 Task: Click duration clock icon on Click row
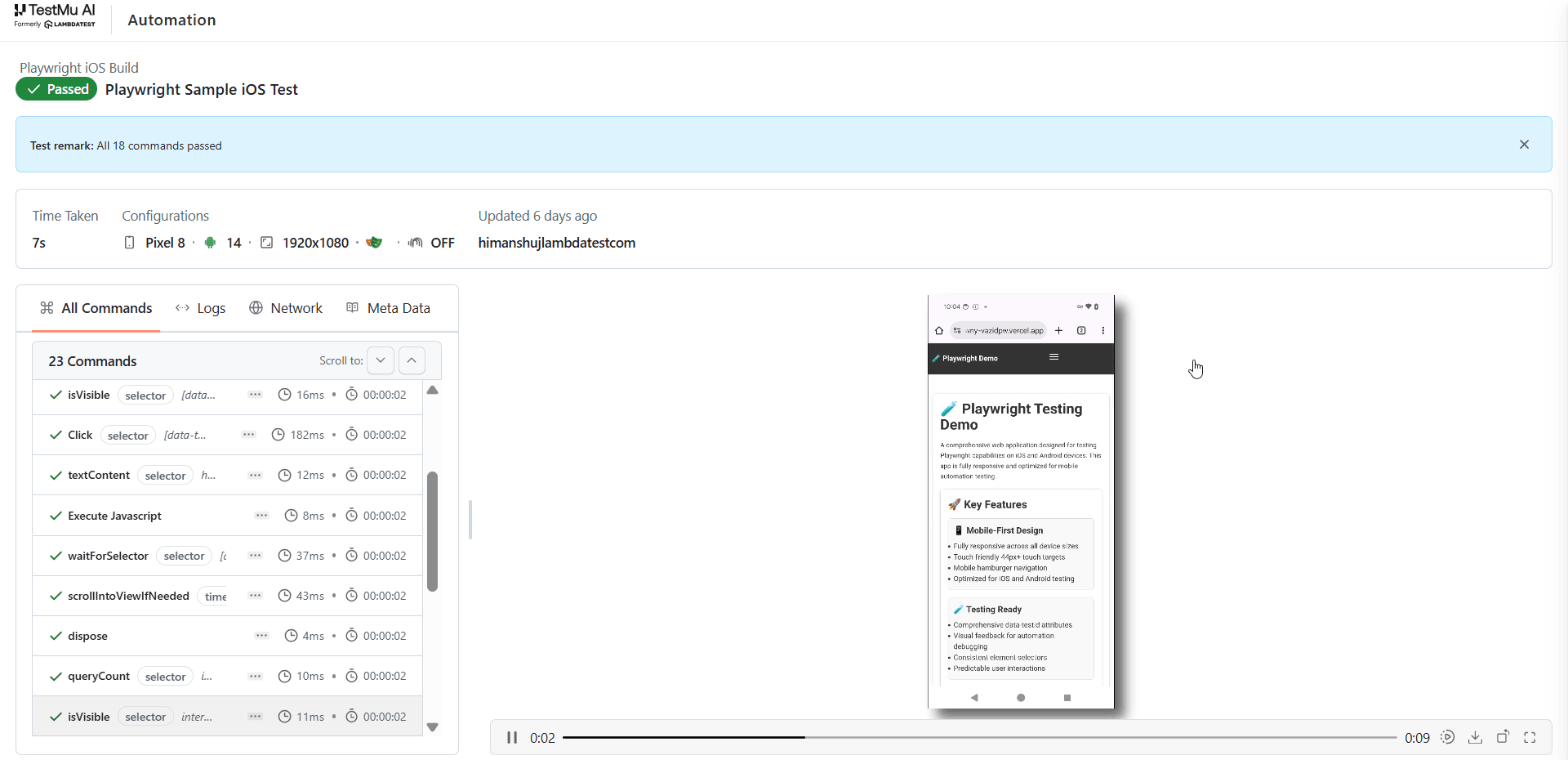[278, 435]
